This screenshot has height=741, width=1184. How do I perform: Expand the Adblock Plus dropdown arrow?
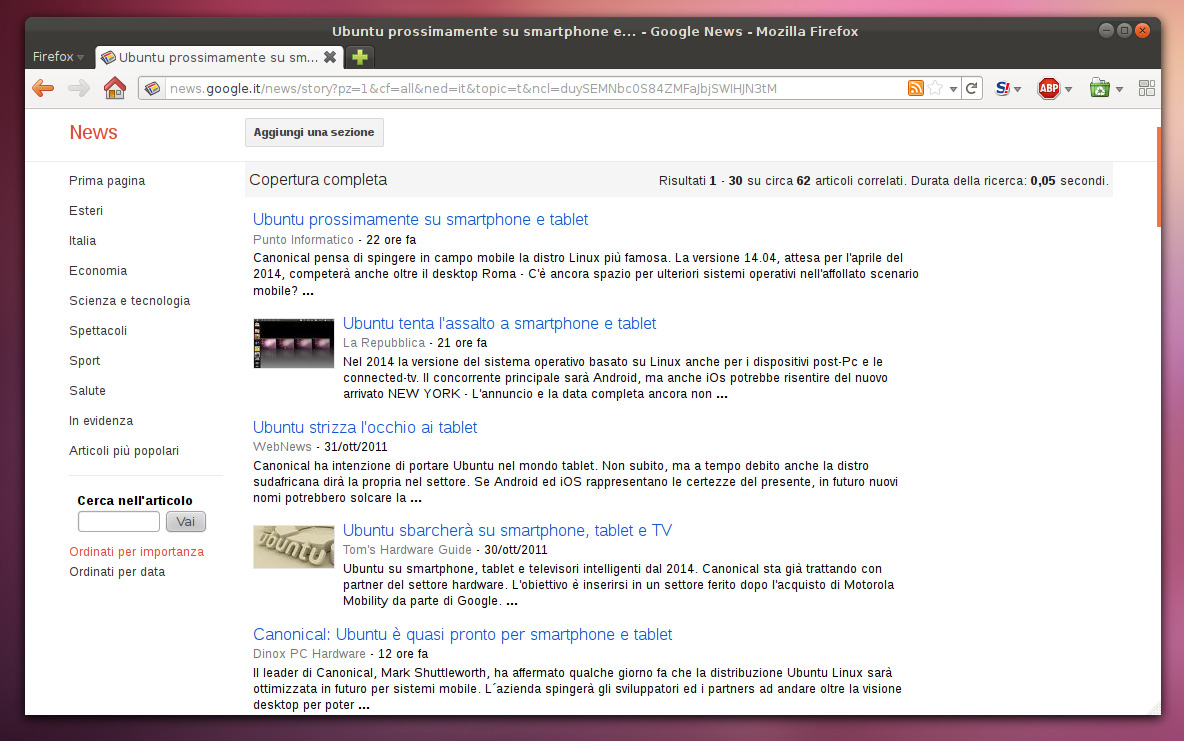click(x=1068, y=89)
